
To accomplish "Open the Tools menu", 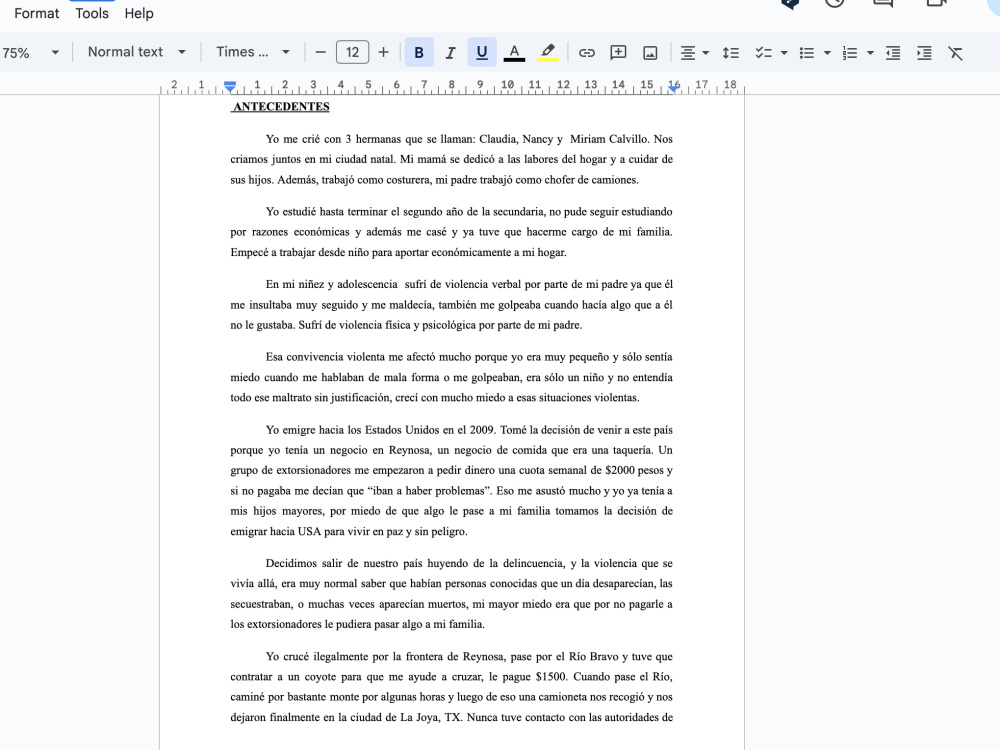I will pos(92,13).
